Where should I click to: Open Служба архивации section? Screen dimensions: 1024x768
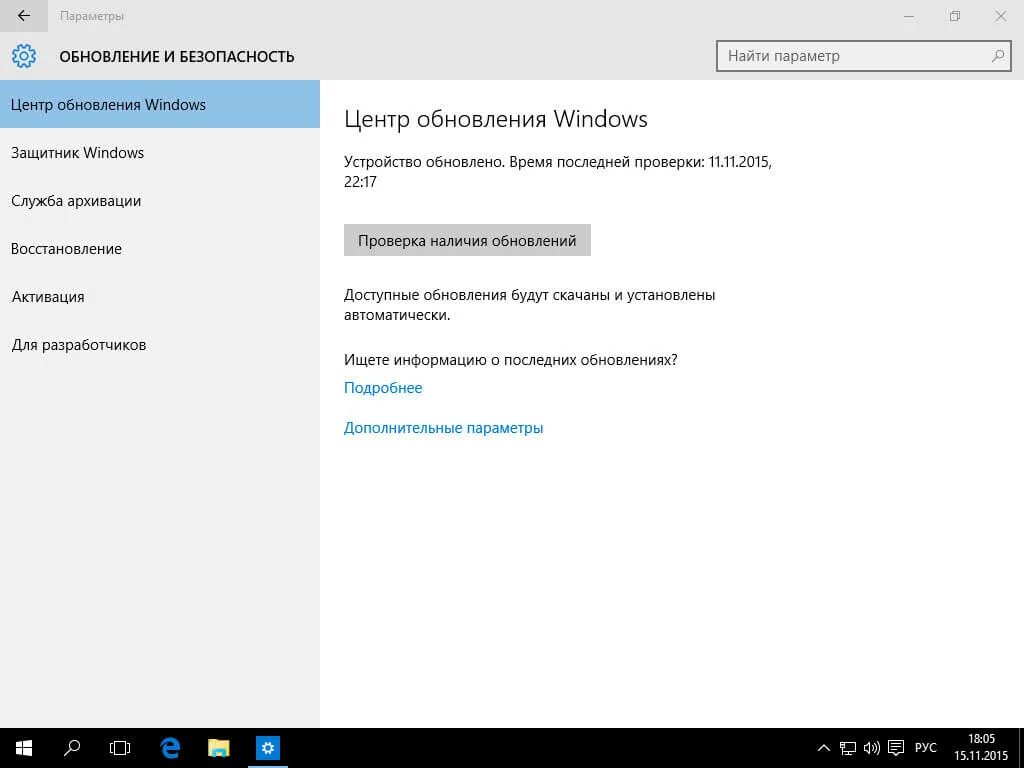pyautogui.click(x=160, y=200)
